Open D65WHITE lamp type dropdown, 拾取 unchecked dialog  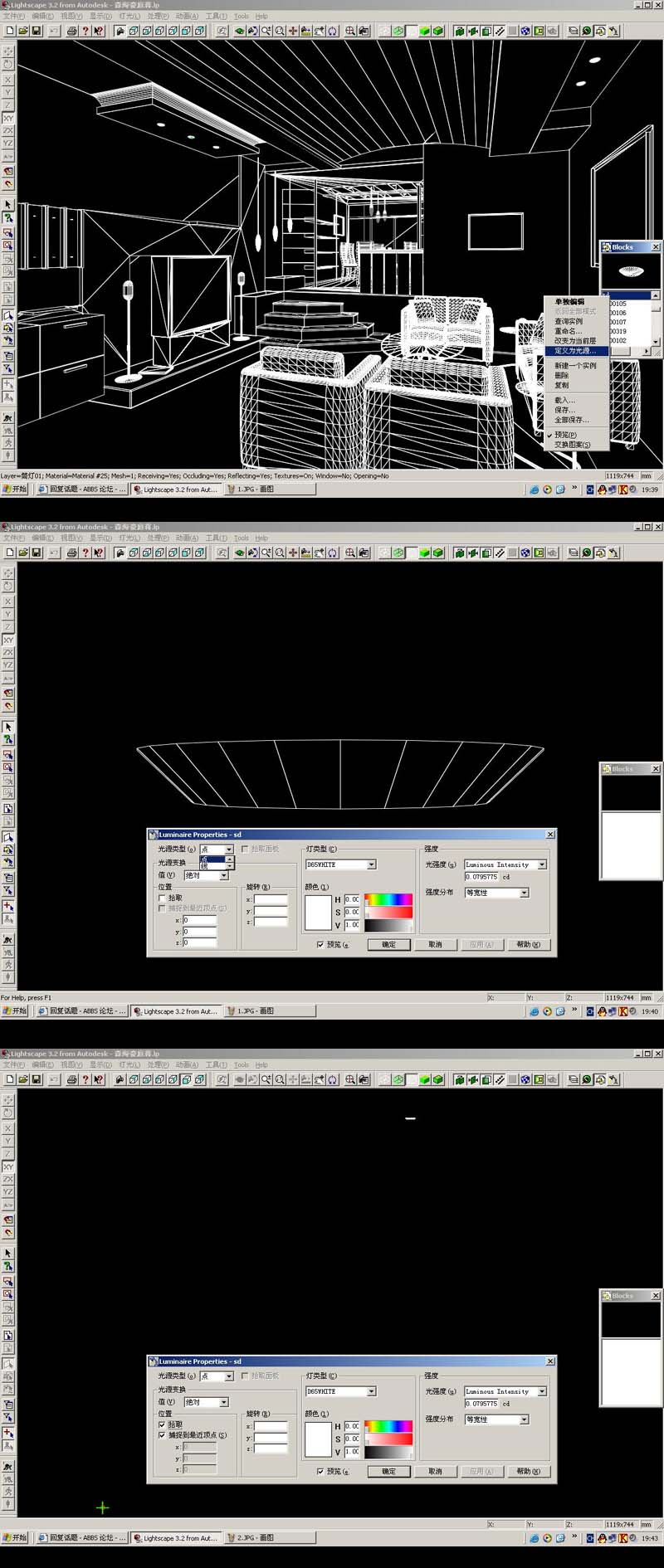pos(340,864)
